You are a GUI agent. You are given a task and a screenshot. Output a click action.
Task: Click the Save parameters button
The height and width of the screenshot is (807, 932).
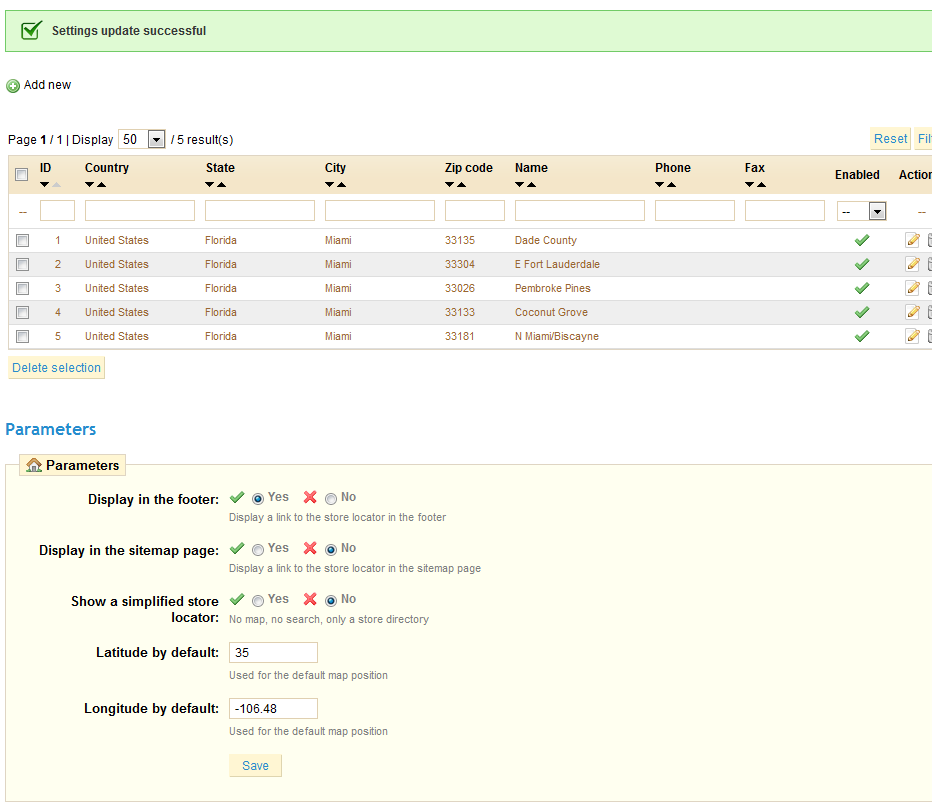click(x=255, y=765)
